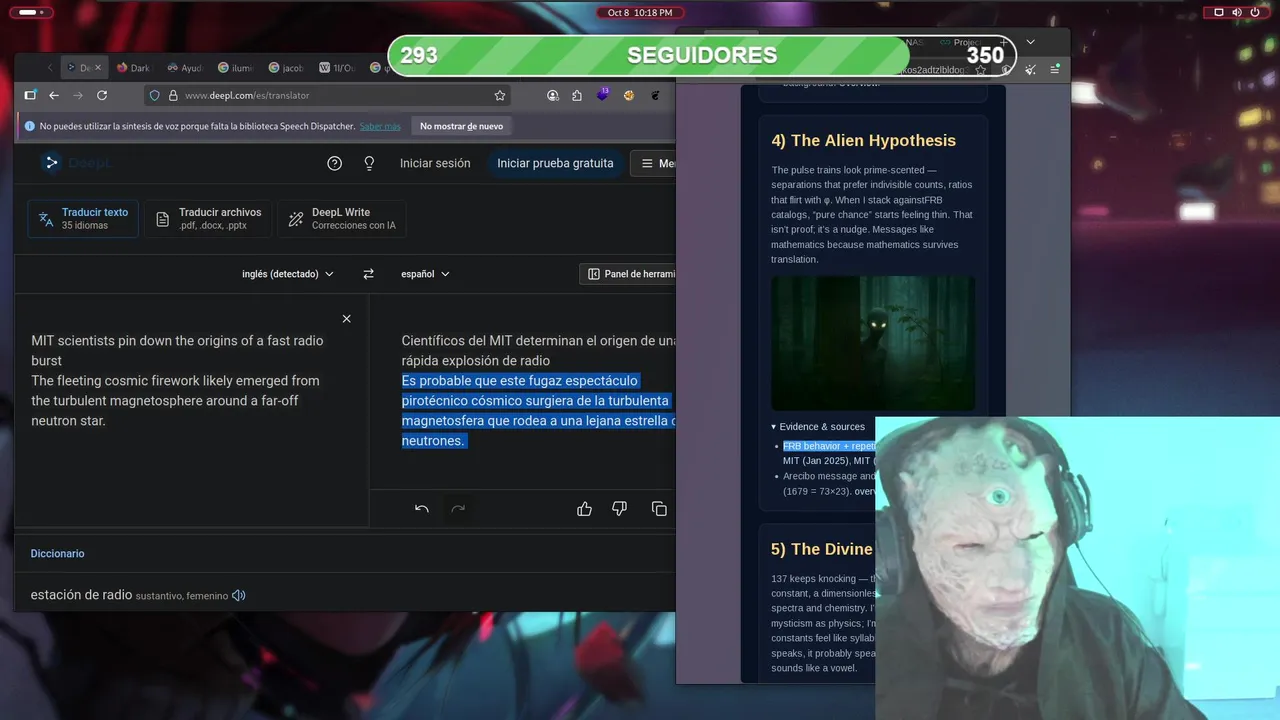This screenshot has height=720, width=1280.
Task: Click the redo arrow under the translation
Action: coord(458,509)
